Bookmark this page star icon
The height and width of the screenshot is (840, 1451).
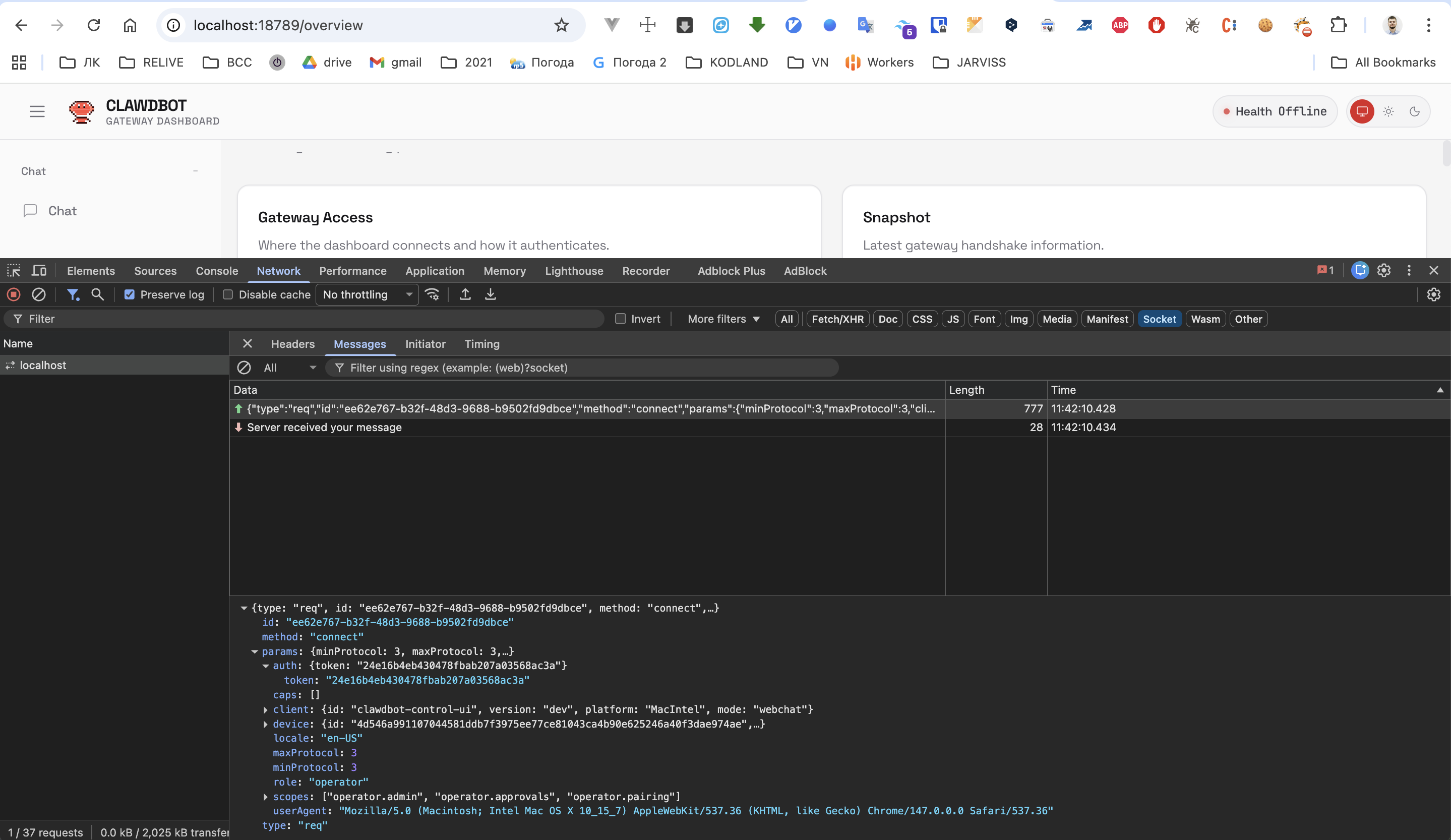(x=562, y=25)
